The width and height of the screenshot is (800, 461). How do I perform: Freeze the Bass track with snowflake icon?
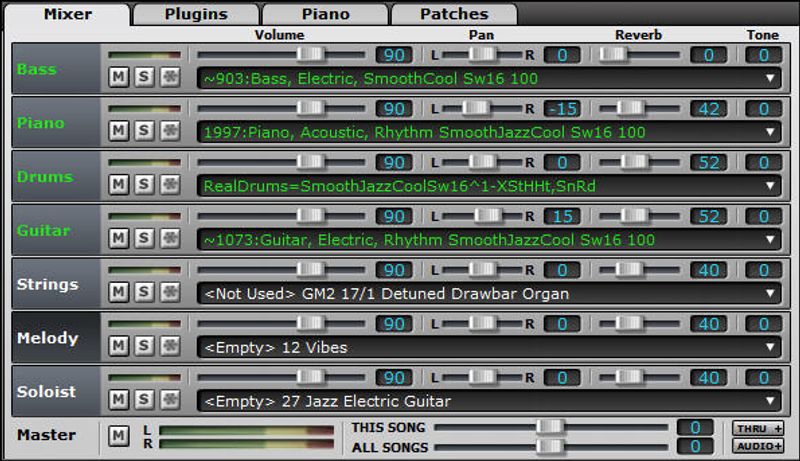click(170, 77)
